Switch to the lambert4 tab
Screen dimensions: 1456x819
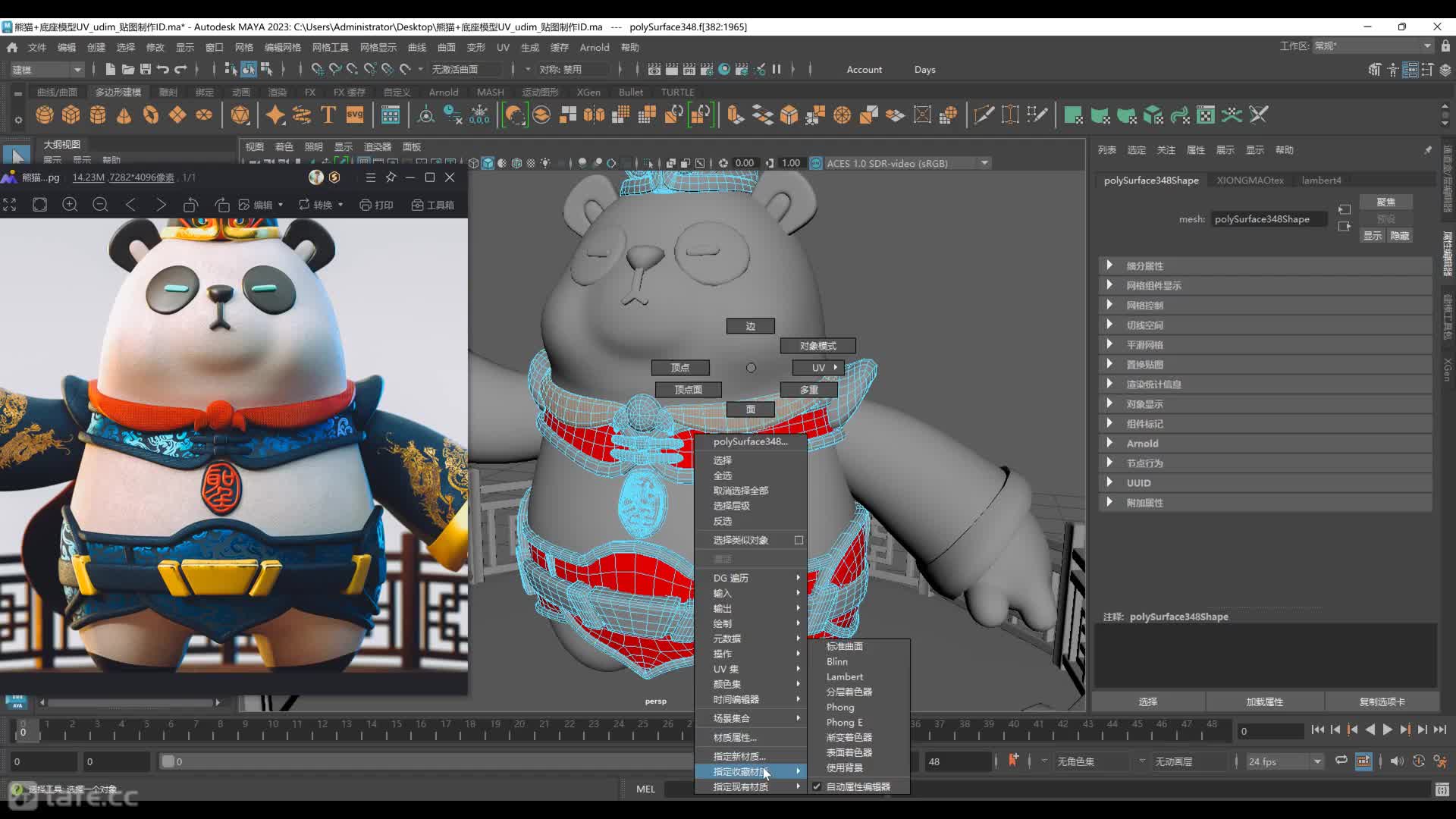[1321, 180]
